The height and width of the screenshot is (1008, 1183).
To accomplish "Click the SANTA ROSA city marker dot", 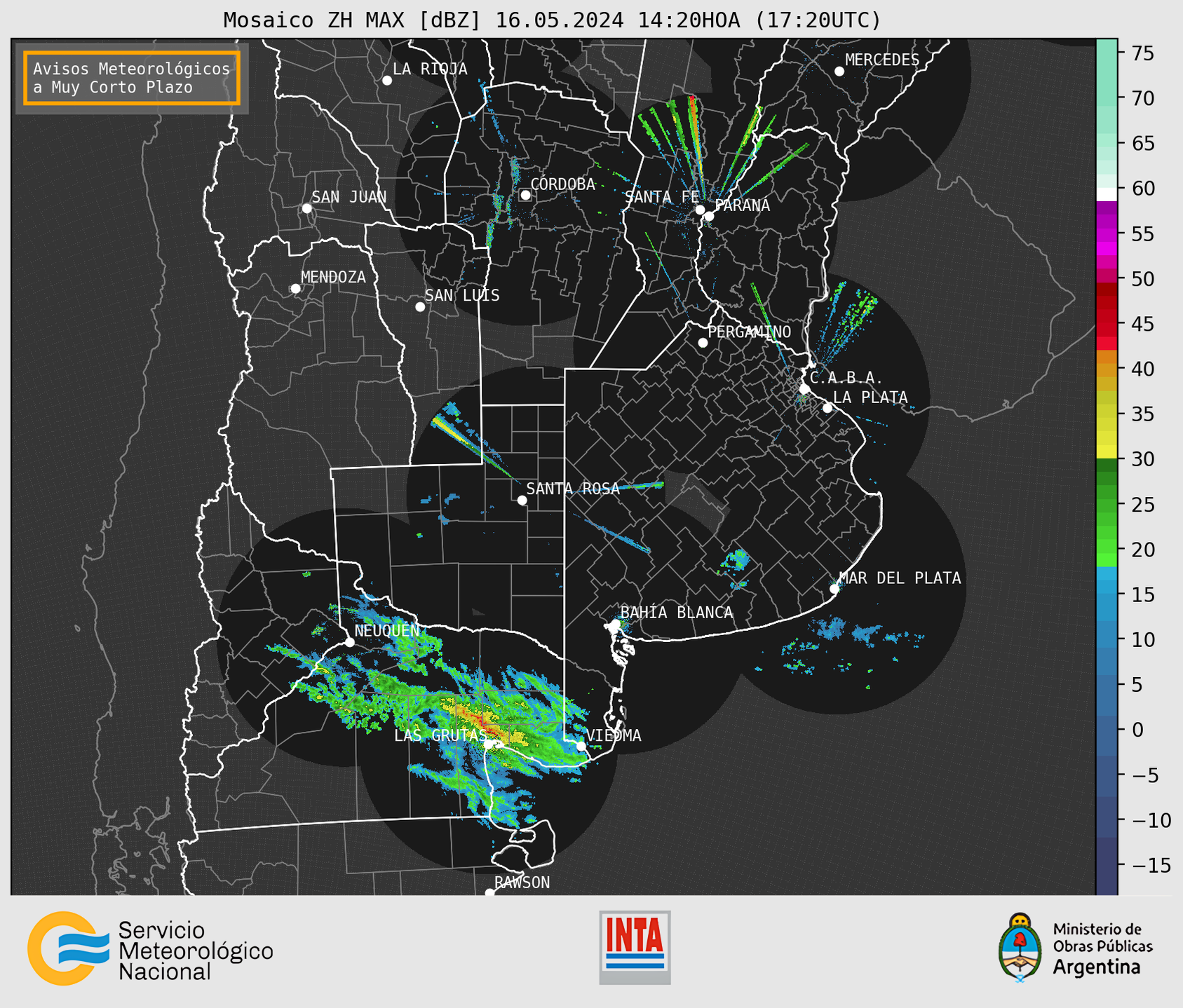I will pyautogui.click(x=522, y=500).
